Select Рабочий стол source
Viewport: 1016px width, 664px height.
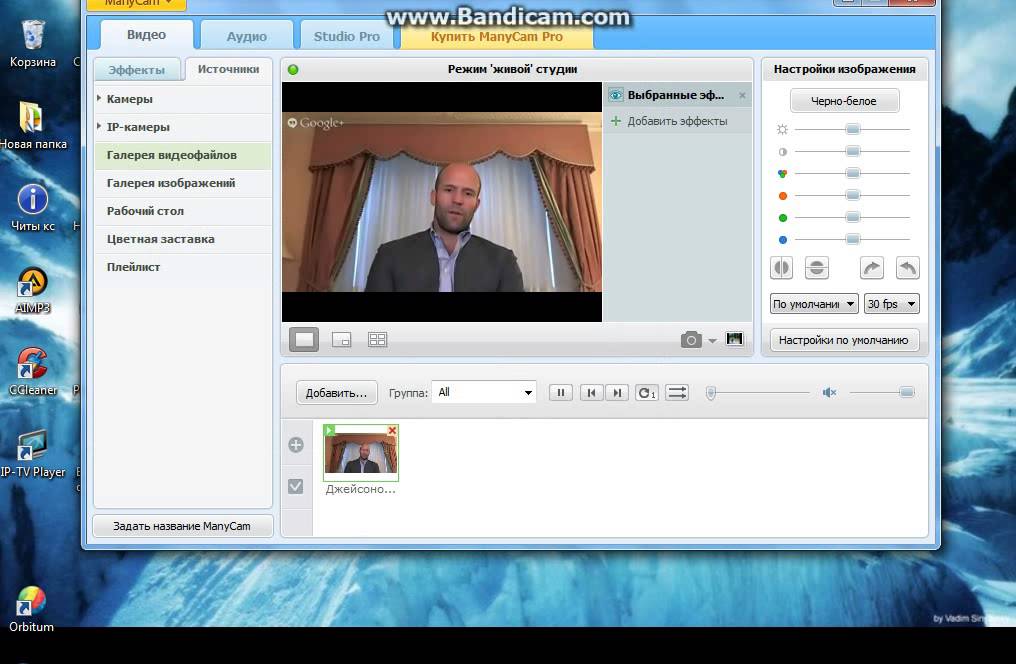(183, 211)
